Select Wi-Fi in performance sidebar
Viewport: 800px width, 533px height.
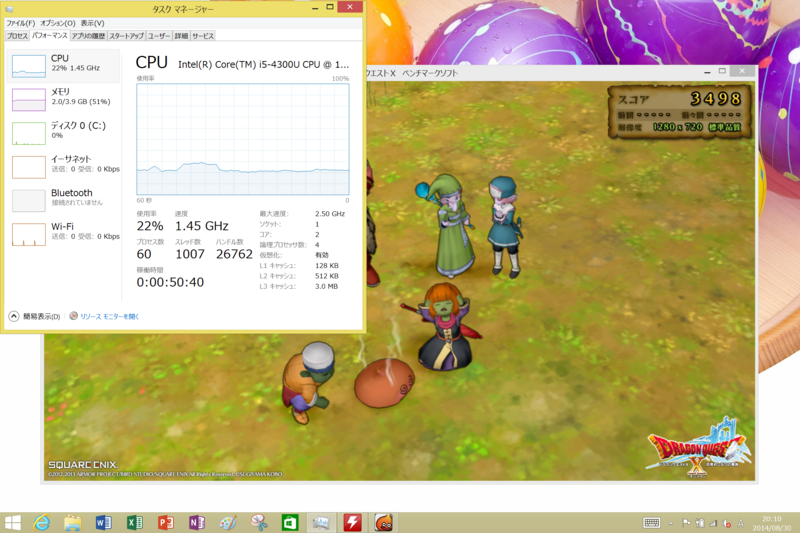[63, 234]
